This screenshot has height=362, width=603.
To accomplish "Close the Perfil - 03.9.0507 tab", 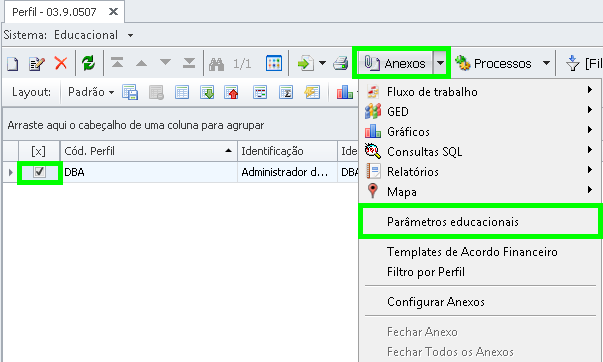I will coord(113,12).
